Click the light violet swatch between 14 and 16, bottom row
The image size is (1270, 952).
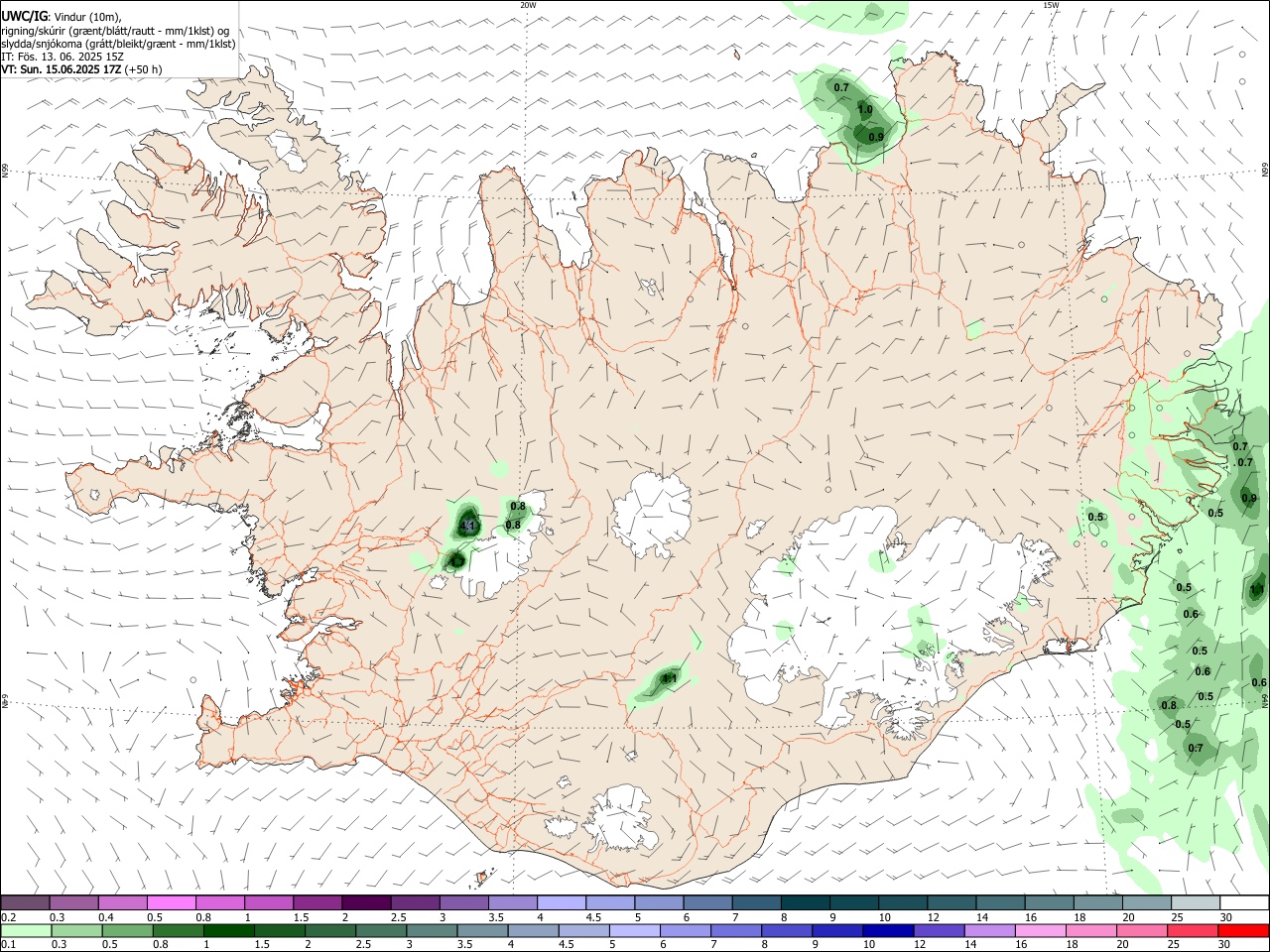(x=989, y=930)
